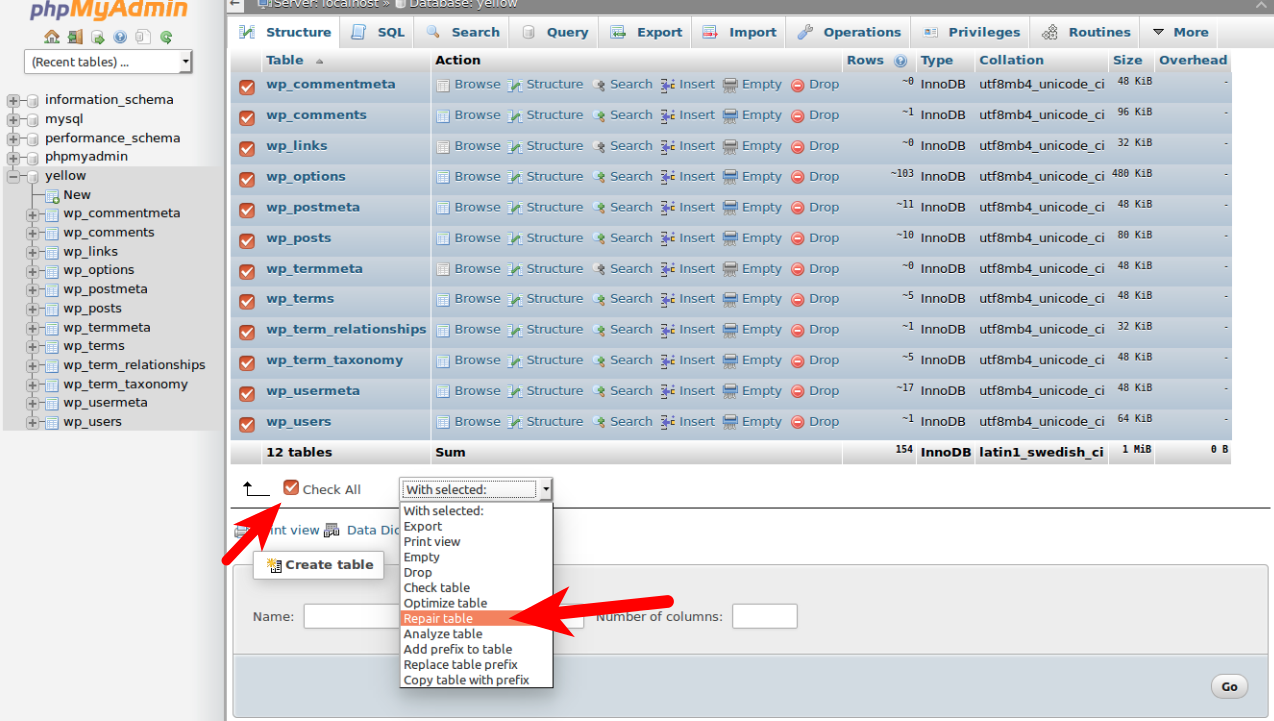The image size is (1274, 721).
Task: Switch to the Routines tab
Action: 1086,32
